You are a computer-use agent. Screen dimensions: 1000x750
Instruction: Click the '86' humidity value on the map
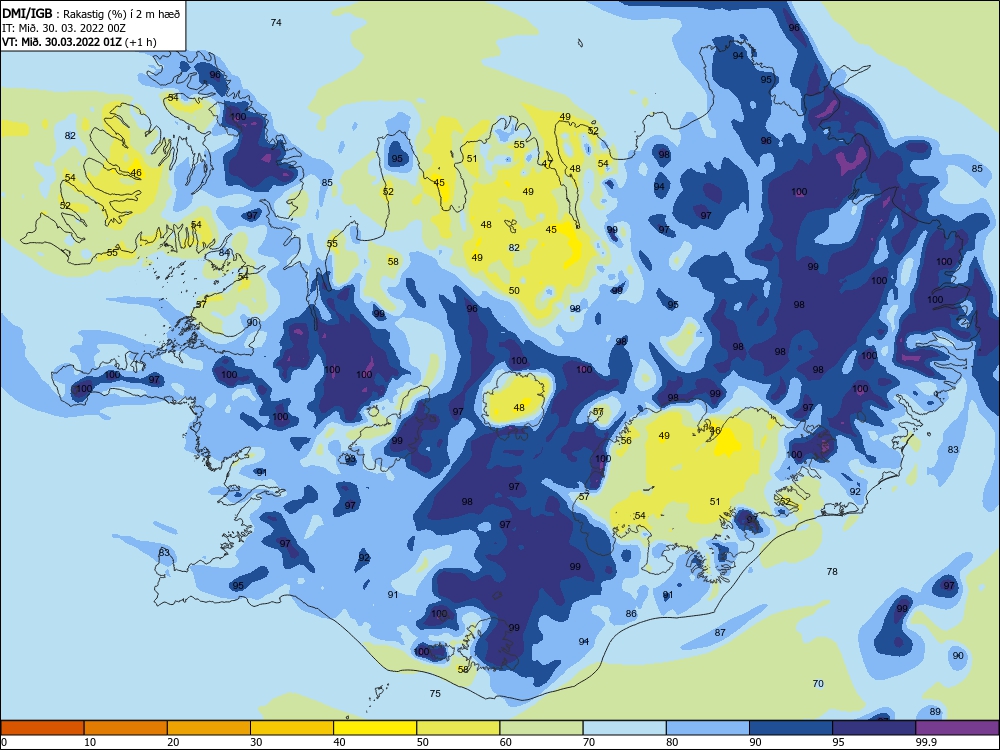(631, 614)
